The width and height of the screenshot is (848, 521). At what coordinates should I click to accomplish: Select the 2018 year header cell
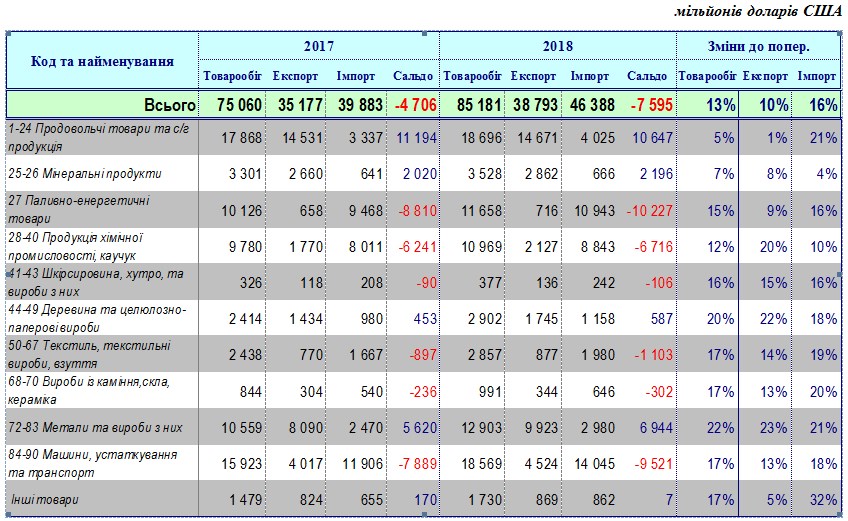[x=557, y=46]
